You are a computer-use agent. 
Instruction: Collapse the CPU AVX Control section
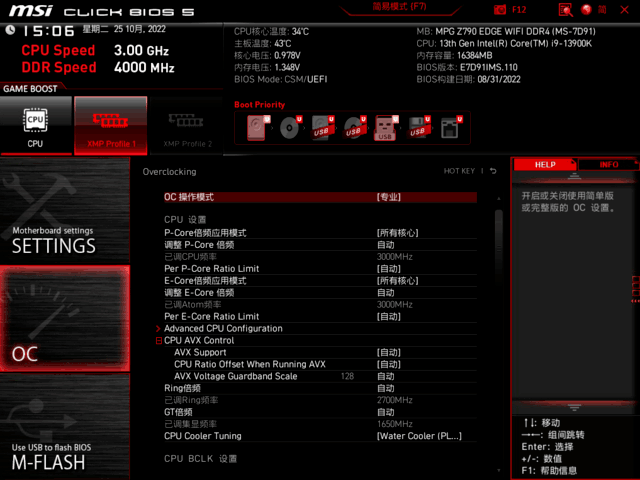[158, 340]
